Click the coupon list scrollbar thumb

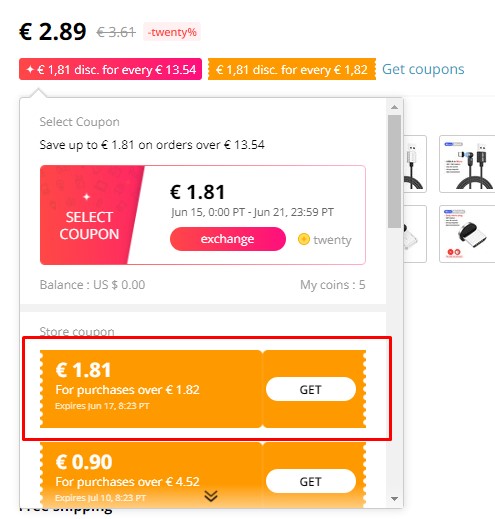pyautogui.click(x=394, y=172)
